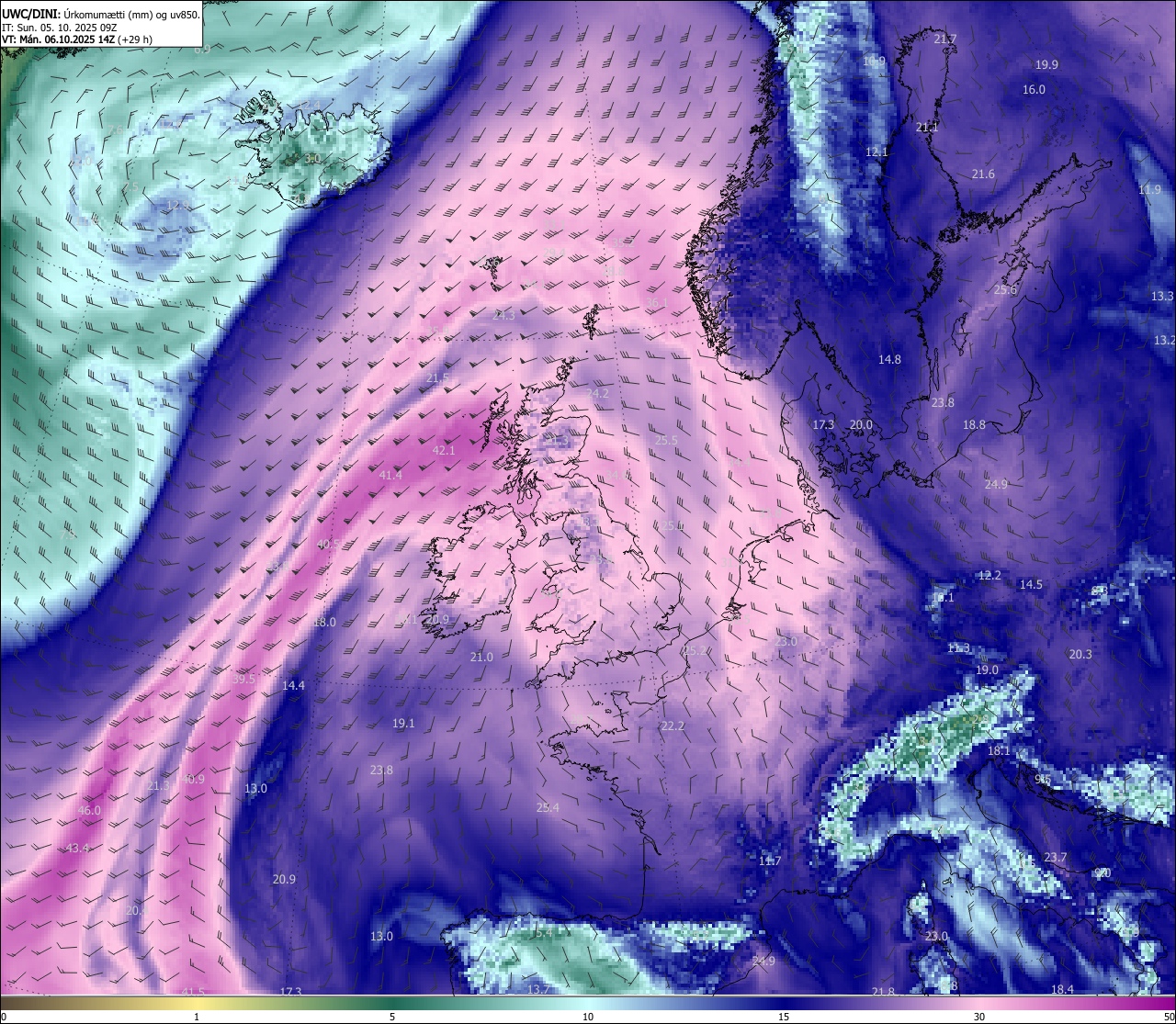Click the 30 tick on the color scale
The height and width of the screenshot is (1024, 1176).
point(979,1017)
